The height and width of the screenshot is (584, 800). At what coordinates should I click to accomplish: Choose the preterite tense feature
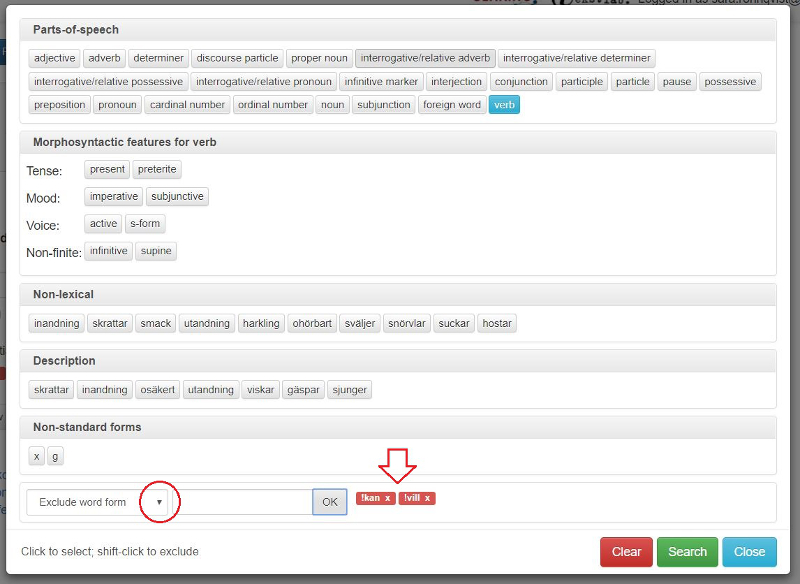pyautogui.click(x=158, y=170)
